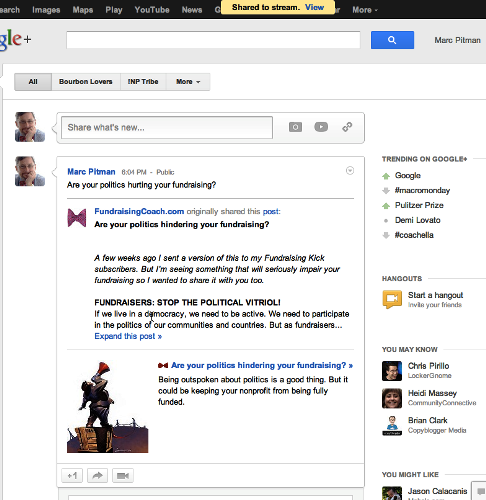The width and height of the screenshot is (486, 500).
Task: Click the 8:04 PM post timestamp
Action: pyautogui.click(x=134, y=172)
